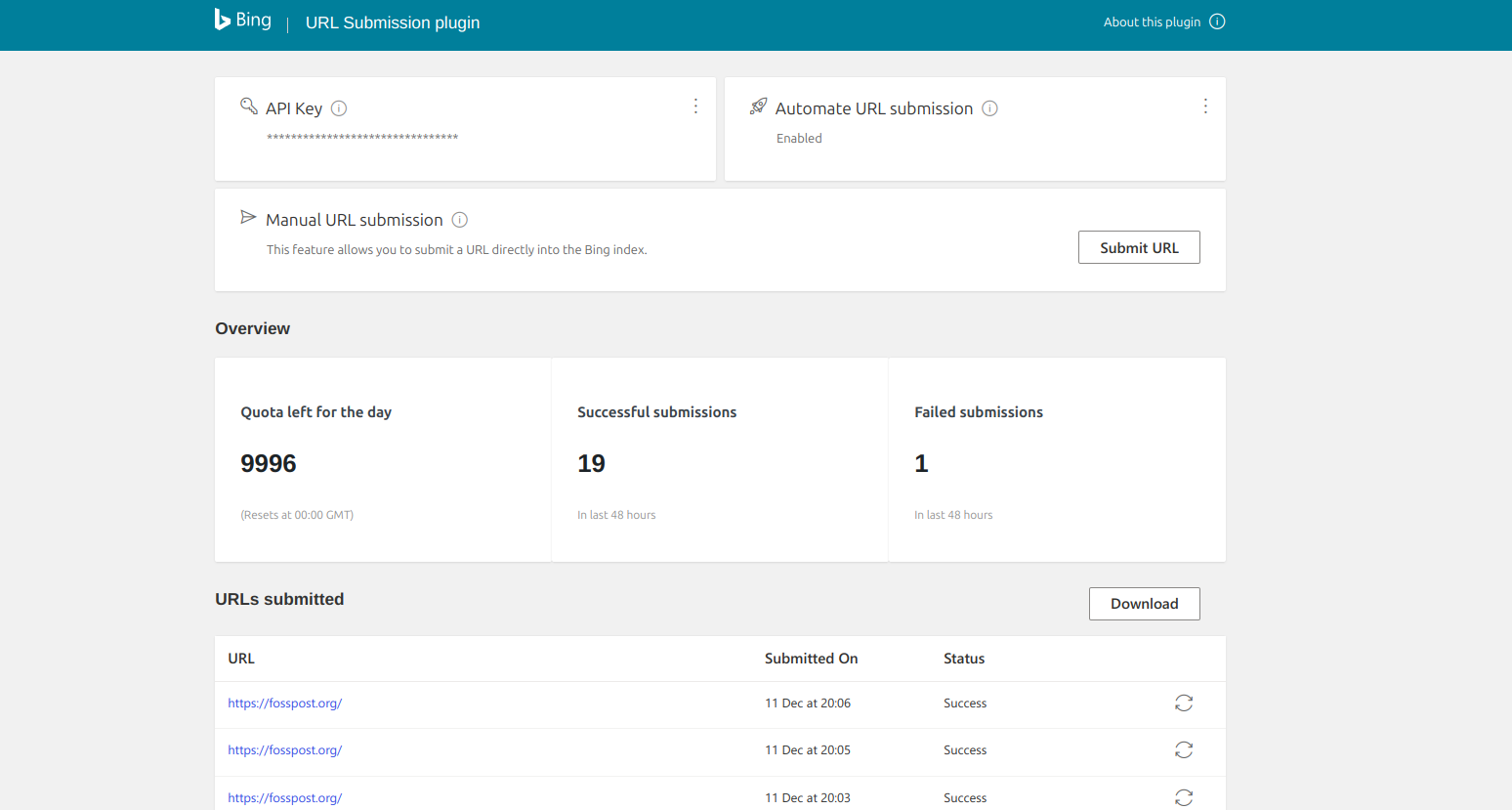Viewport: 1512px width, 810px height.
Task: Click the About this plugin info icon
Action: click(1217, 21)
